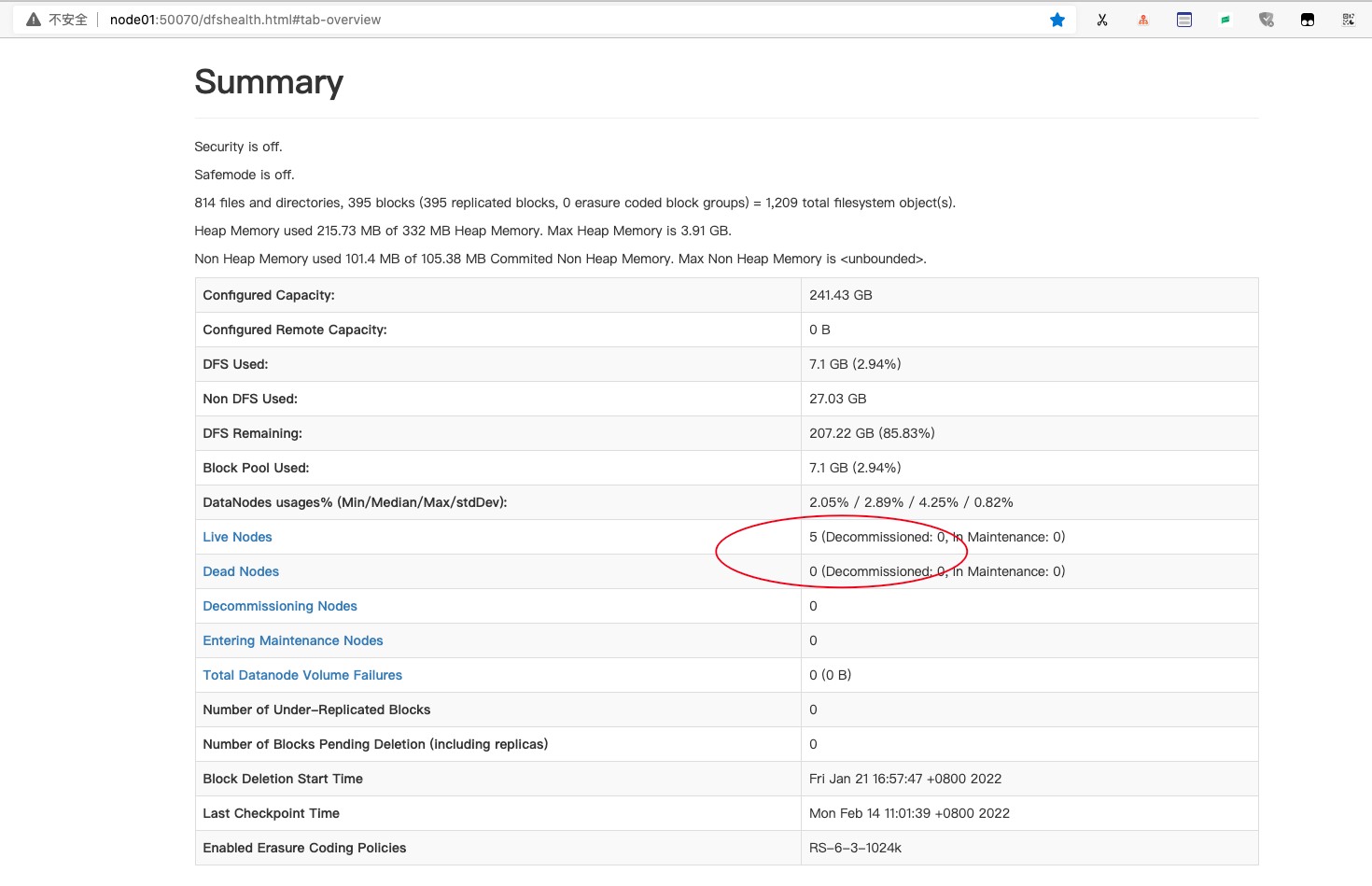Viewport: 1372px width, 886px height.
Task: Click the not-secure warning triangle icon
Action: coord(34,20)
